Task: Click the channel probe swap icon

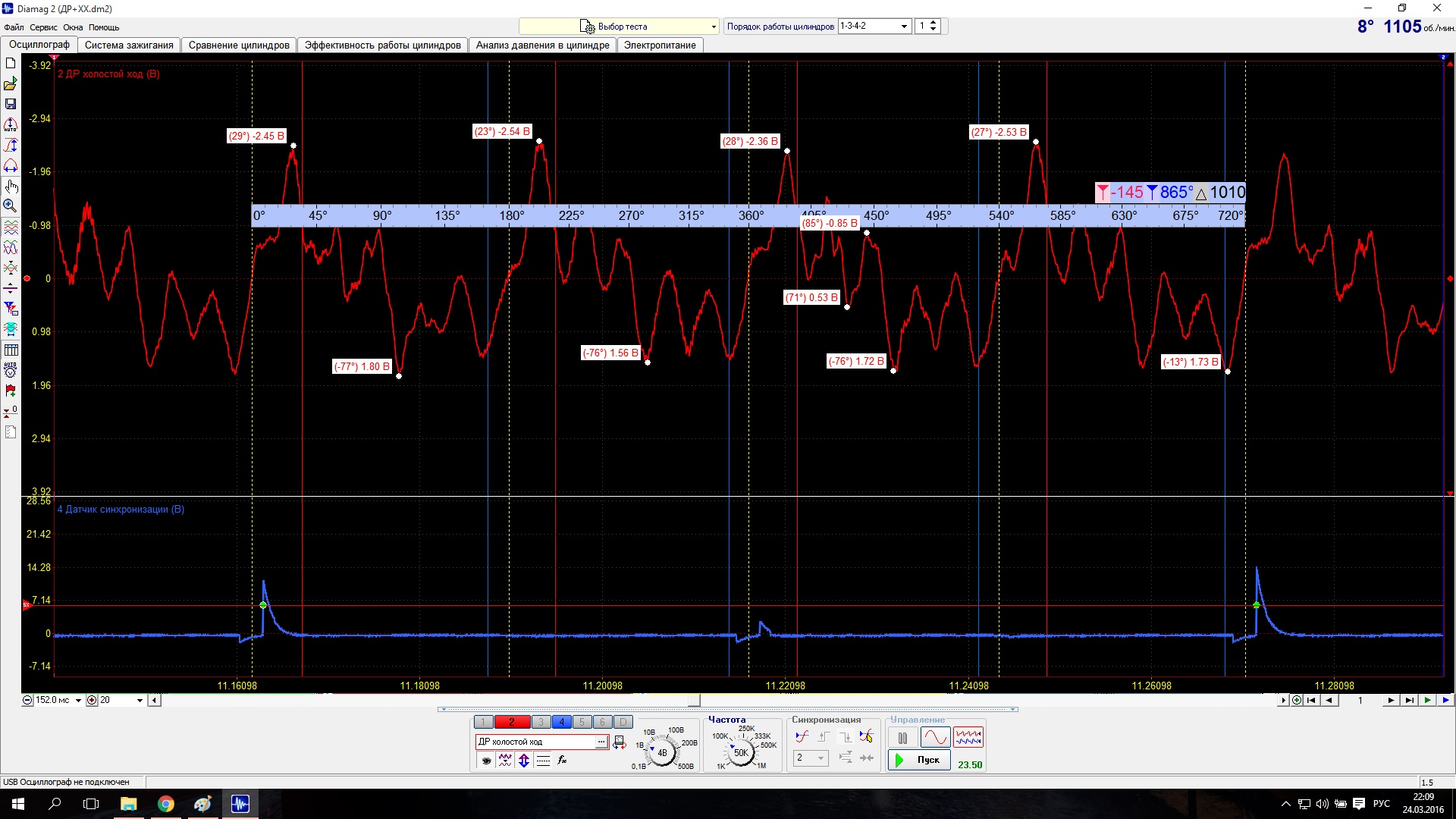Action: point(620,742)
